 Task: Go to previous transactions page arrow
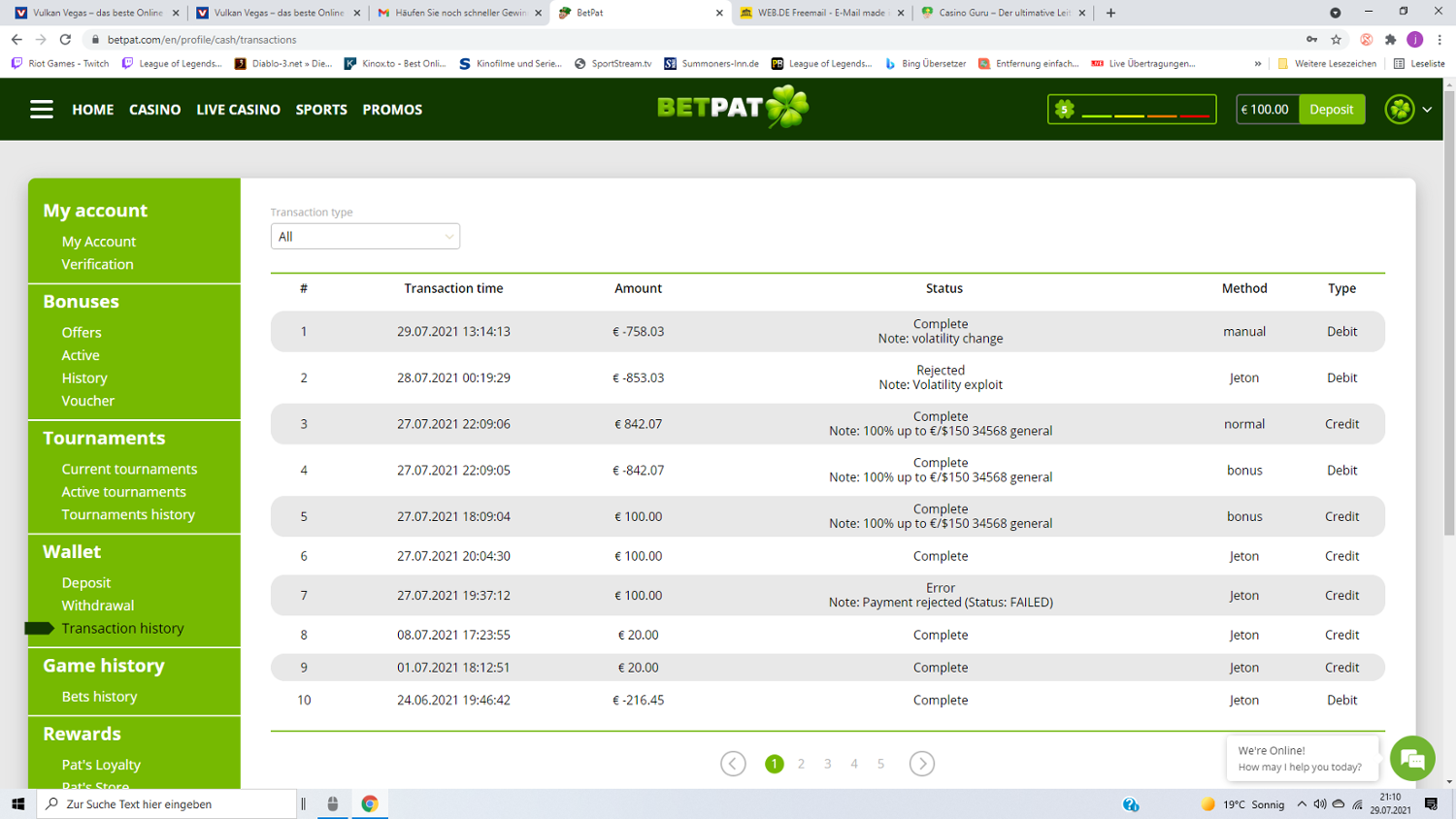pos(733,764)
